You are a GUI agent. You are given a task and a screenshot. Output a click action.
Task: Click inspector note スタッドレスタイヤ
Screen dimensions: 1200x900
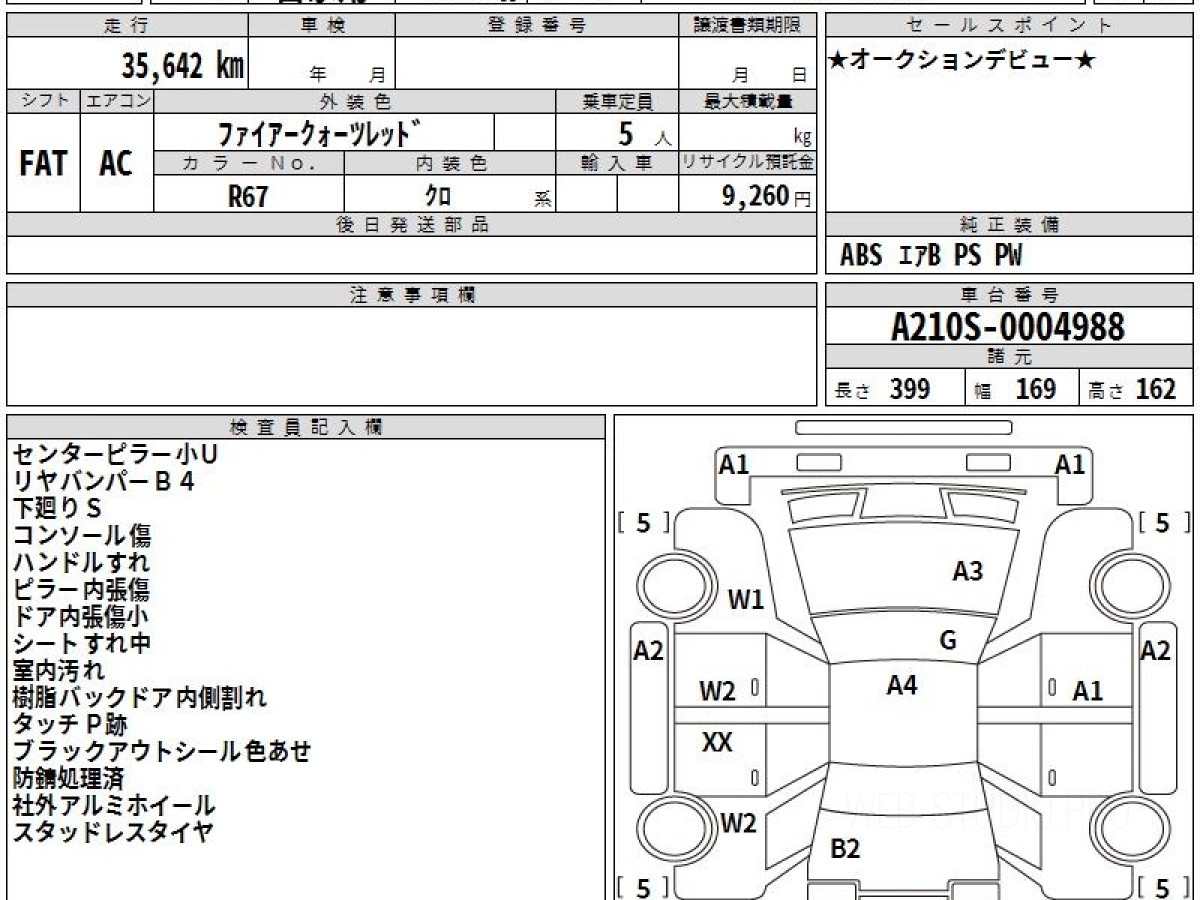click(x=113, y=833)
